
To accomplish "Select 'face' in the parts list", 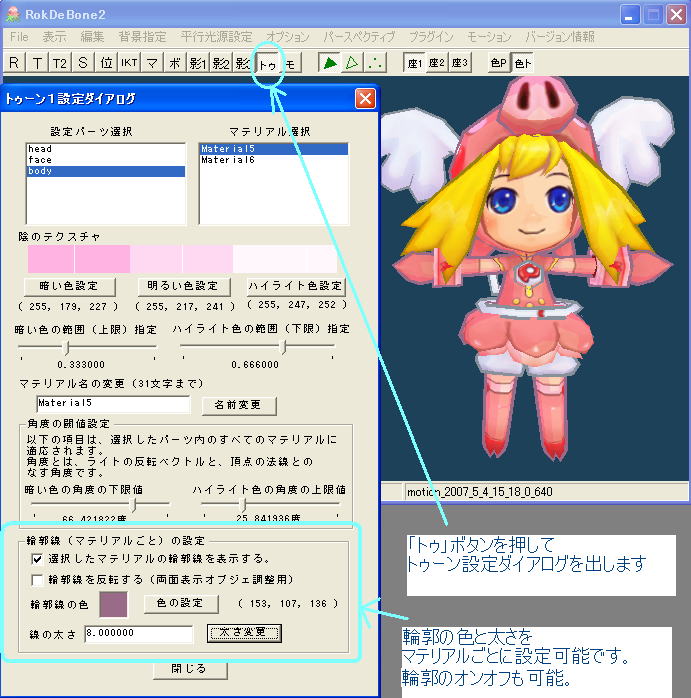I will pos(40,160).
